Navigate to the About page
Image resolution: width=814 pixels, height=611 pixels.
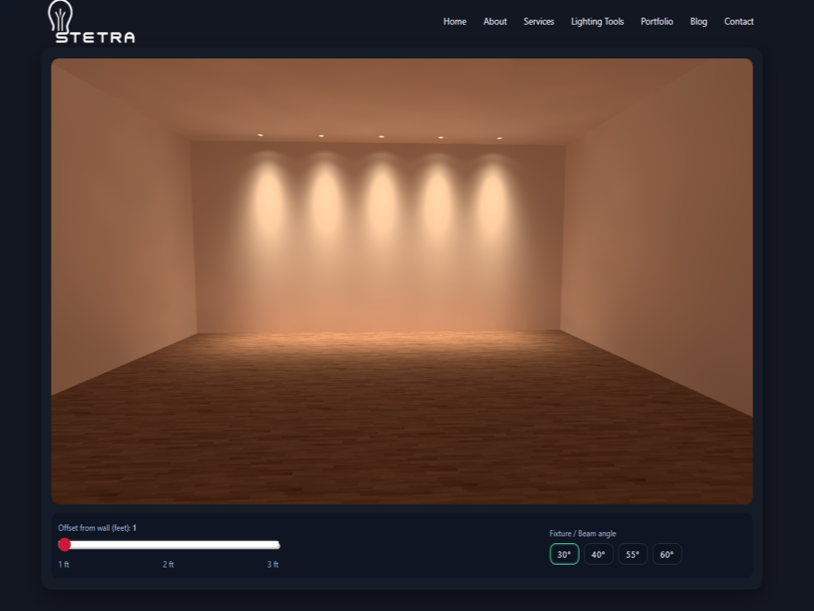[x=495, y=21]
